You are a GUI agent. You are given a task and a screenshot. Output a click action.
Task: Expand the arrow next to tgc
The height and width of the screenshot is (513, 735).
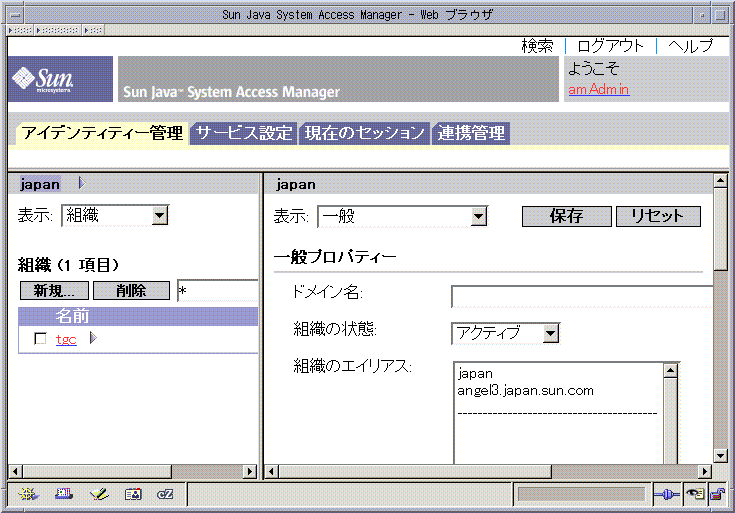93,338
